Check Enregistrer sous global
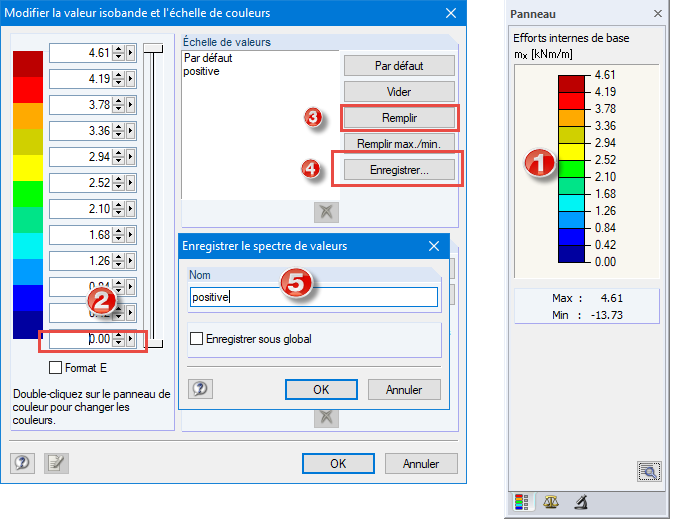This screenshot has height=521, width=679. (x=196, y=339)
